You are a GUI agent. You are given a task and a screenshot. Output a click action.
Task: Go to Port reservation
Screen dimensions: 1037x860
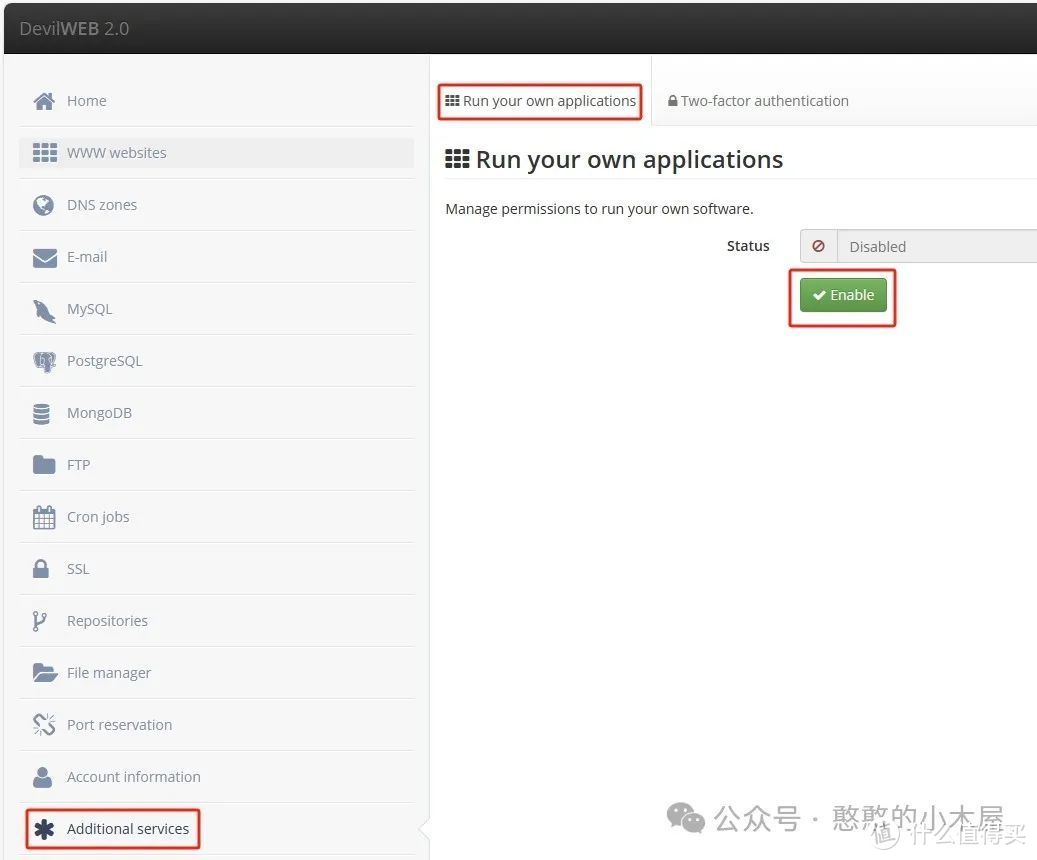[216, 725]
